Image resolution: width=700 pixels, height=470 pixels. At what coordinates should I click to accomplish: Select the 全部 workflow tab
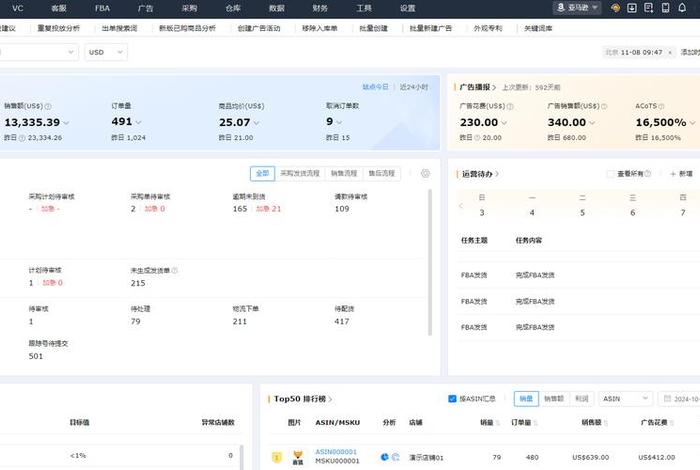pos(262,174)
